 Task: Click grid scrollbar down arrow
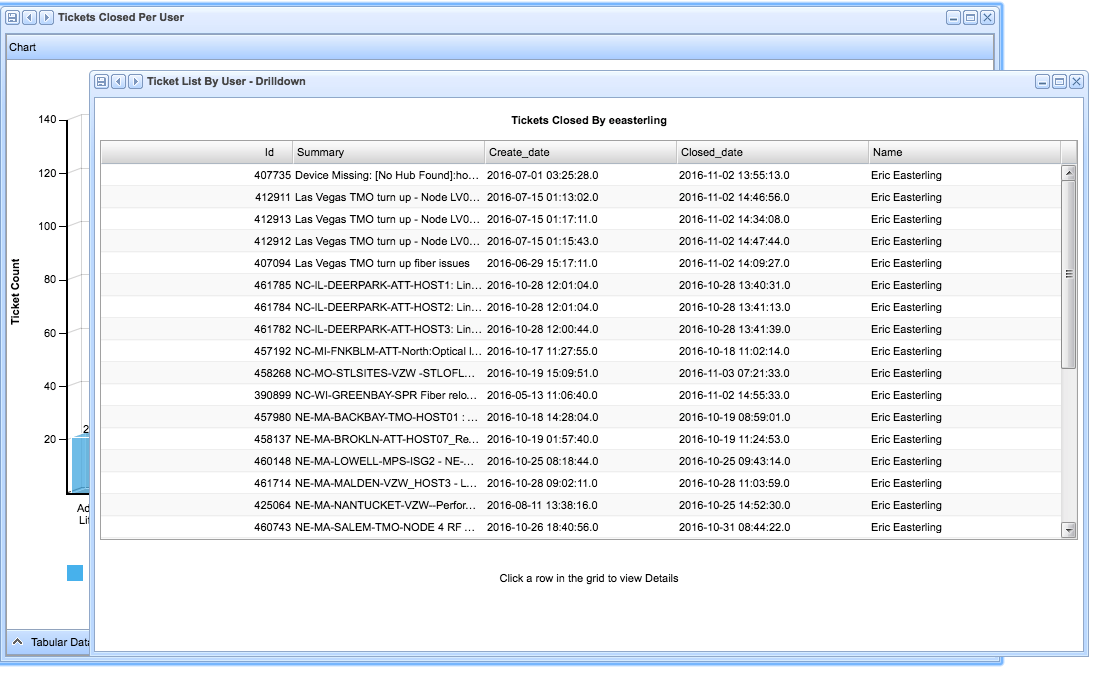coord(1068,530)
